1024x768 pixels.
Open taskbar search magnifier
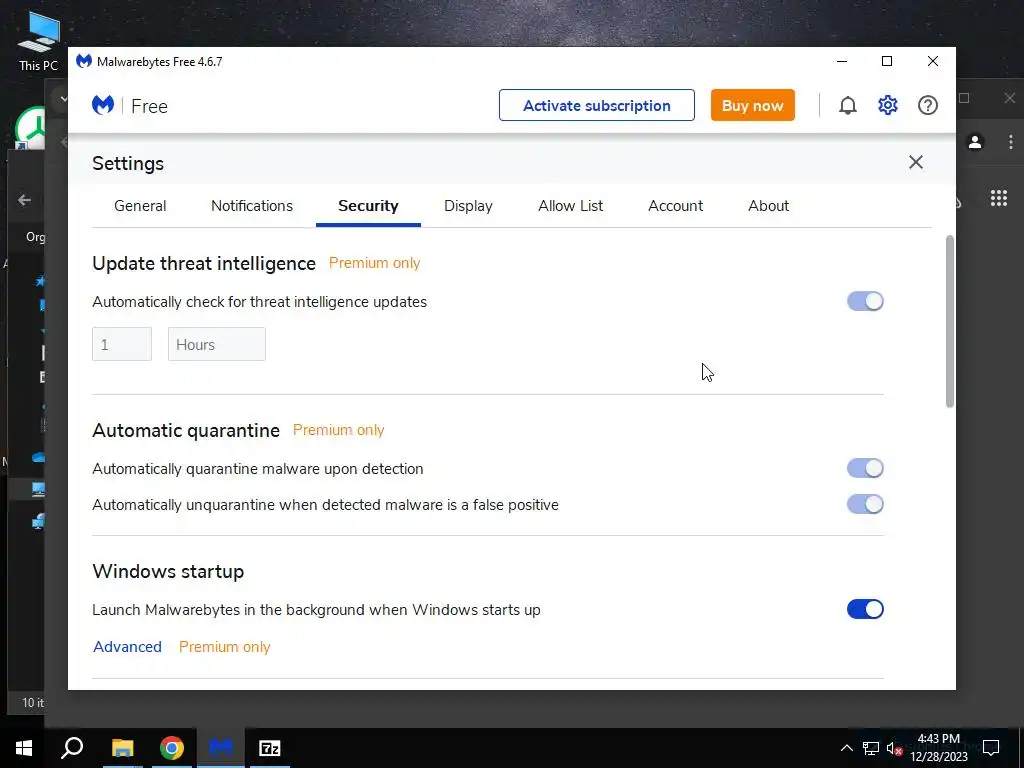click(72, 748)
